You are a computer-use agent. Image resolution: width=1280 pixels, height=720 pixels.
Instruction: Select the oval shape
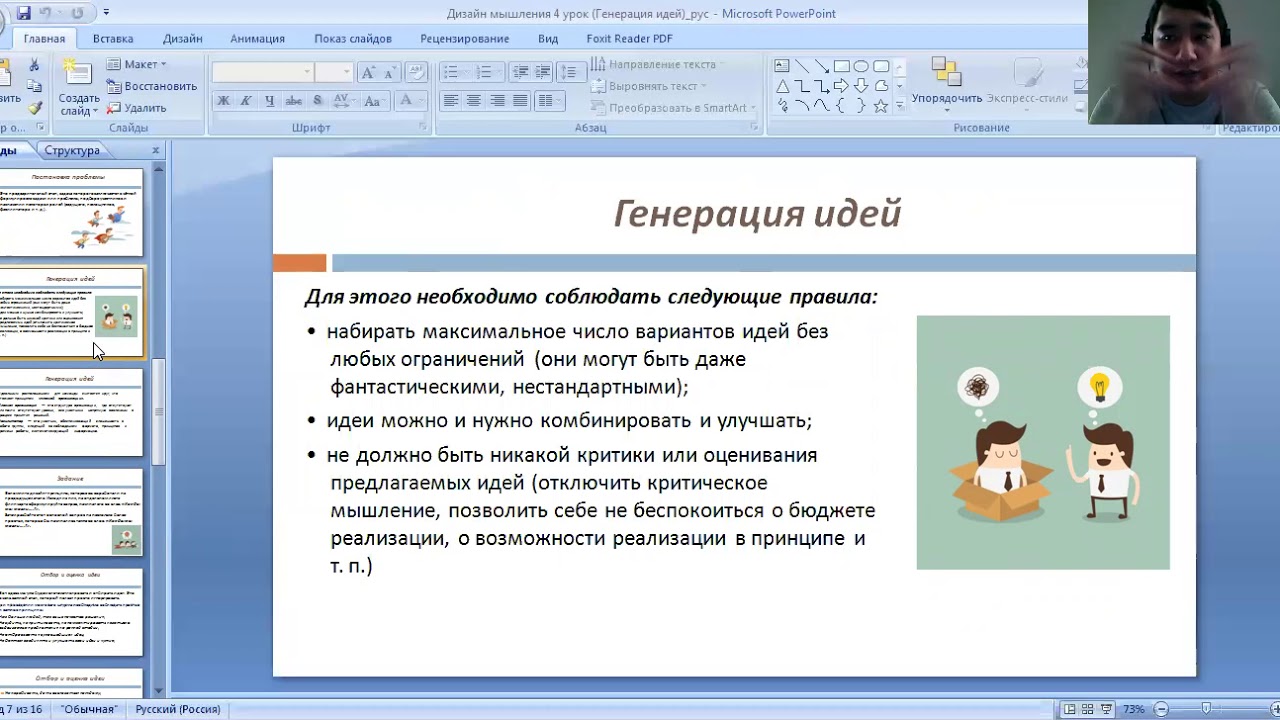click(x=861, y=66)
